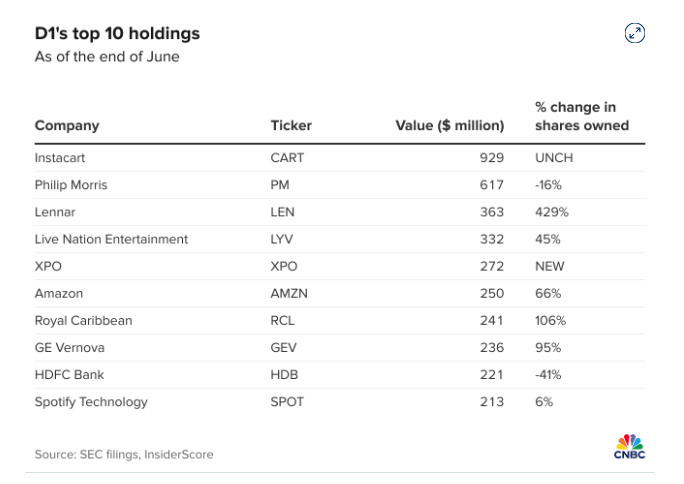This screenshot has height=484, width=684.
Task: Click the source text SEC filings, InsiderScore
Action: click(124, 455)
